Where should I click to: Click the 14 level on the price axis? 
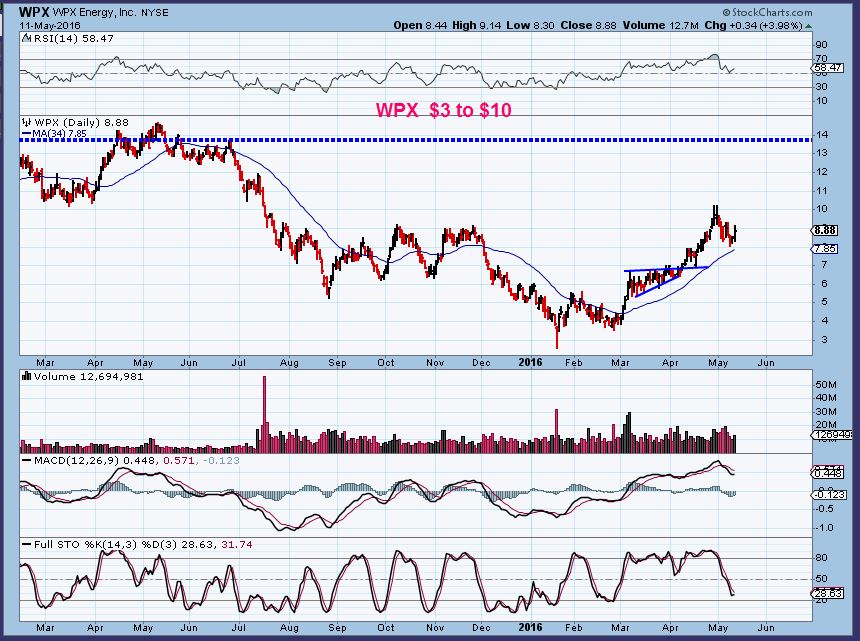click(x=822, y=135)
